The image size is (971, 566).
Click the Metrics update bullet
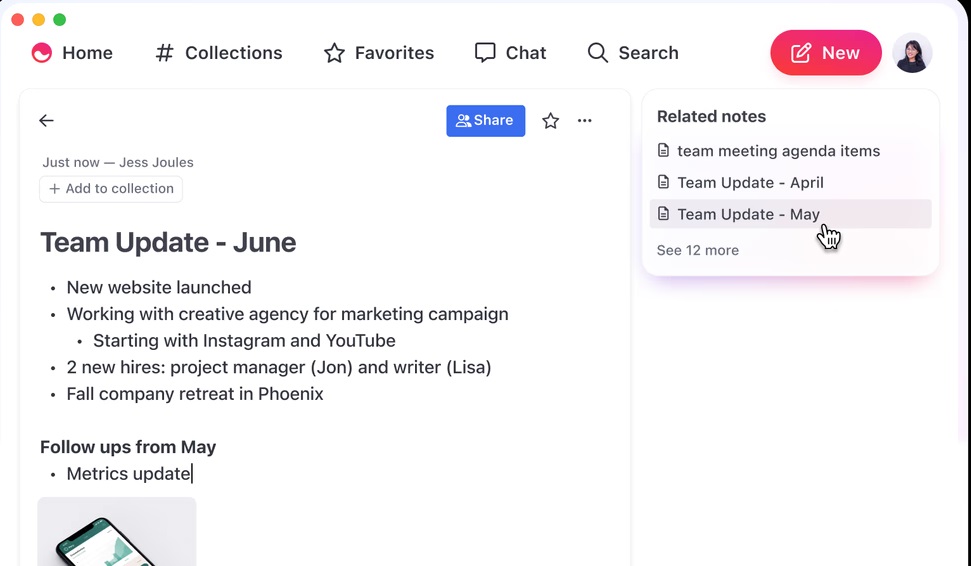pyautogui.click(x=129, y=474)
